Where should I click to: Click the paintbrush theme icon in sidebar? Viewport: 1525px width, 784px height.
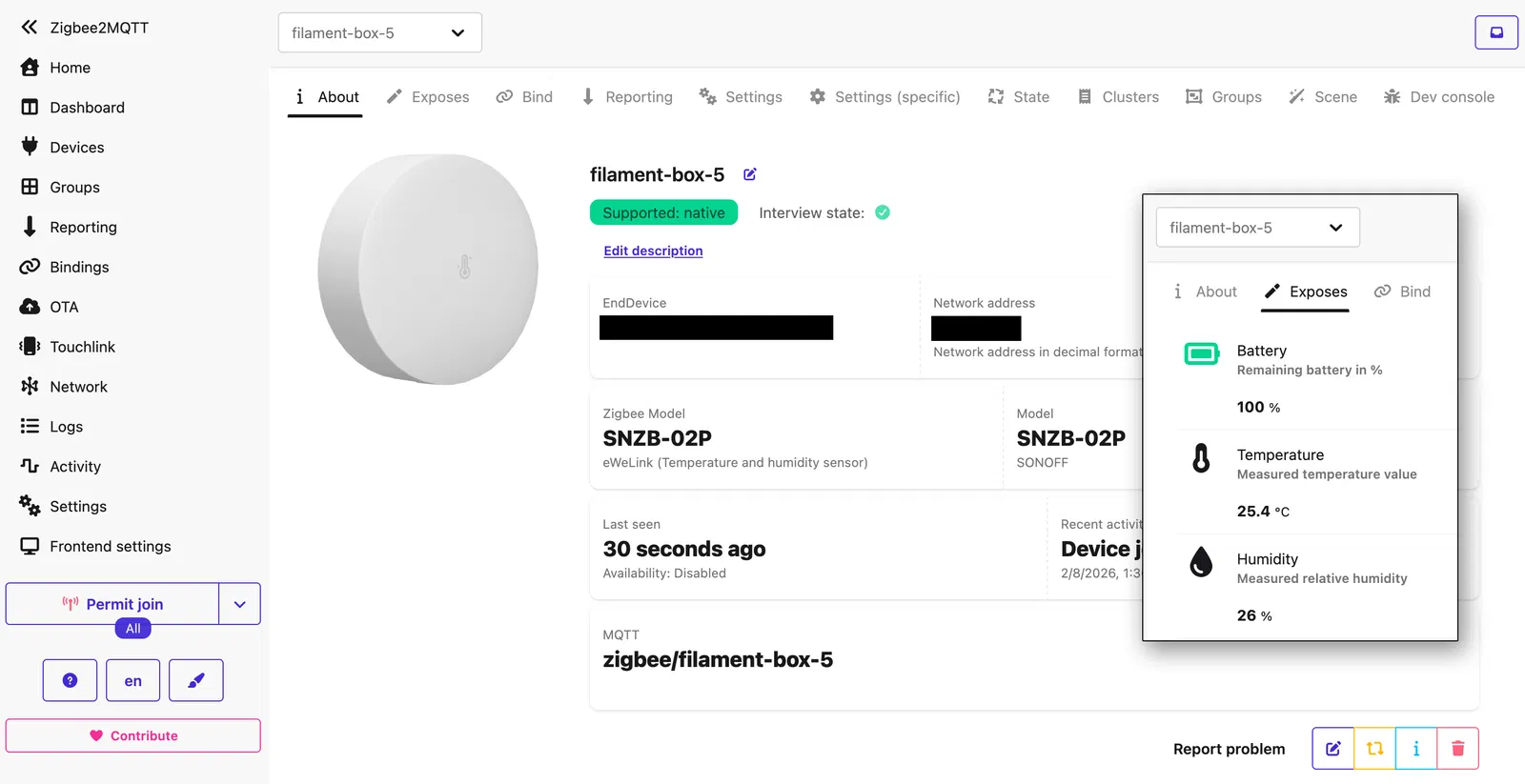(x=196, y=680)
